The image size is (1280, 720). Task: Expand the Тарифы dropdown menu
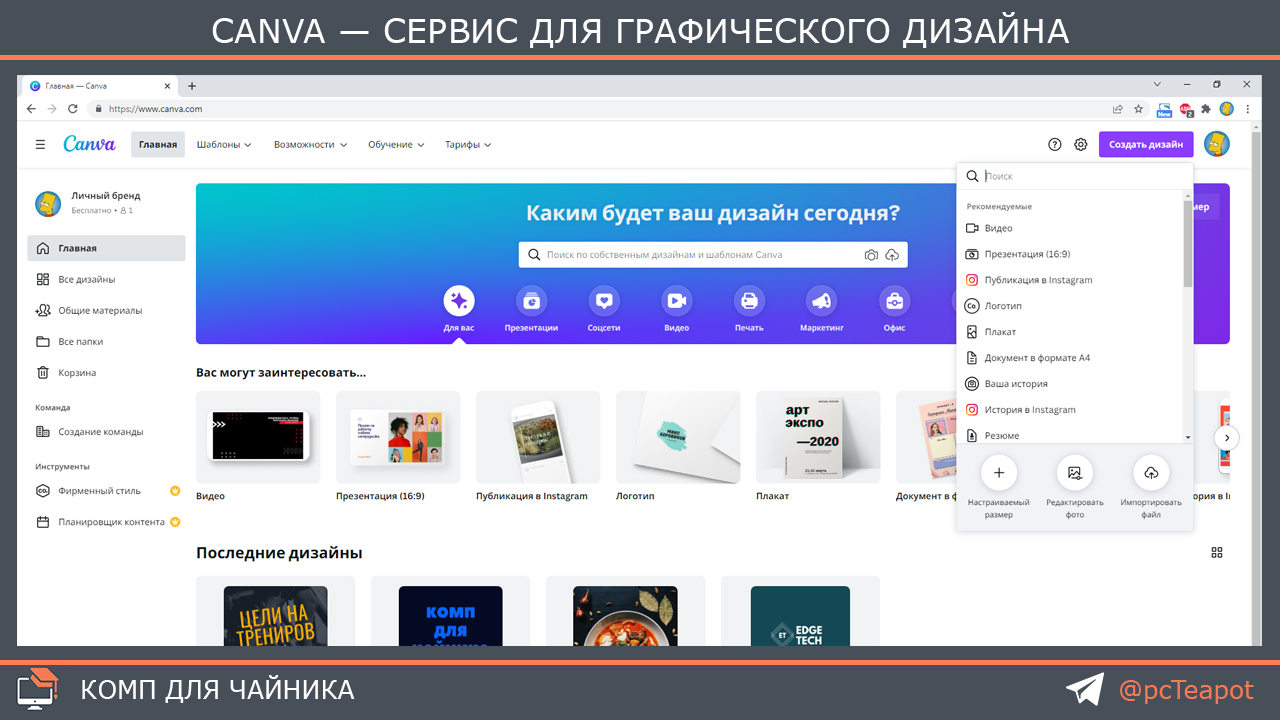coord(468,144)
